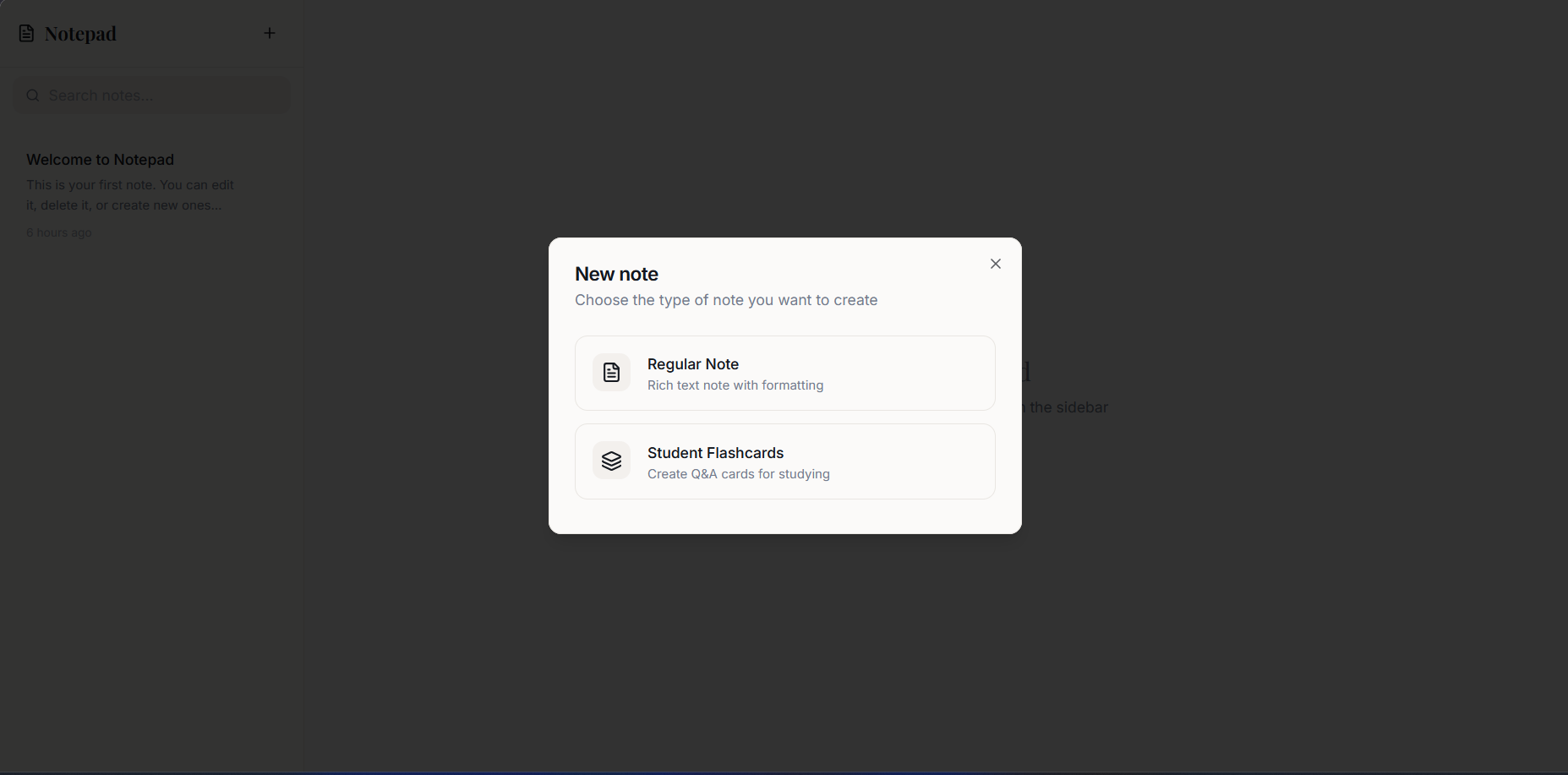Image resolution: width=1568 pixels, height=775 pixels.
Task: Choose the Regular Note option
Action: [x=785, y=374]
